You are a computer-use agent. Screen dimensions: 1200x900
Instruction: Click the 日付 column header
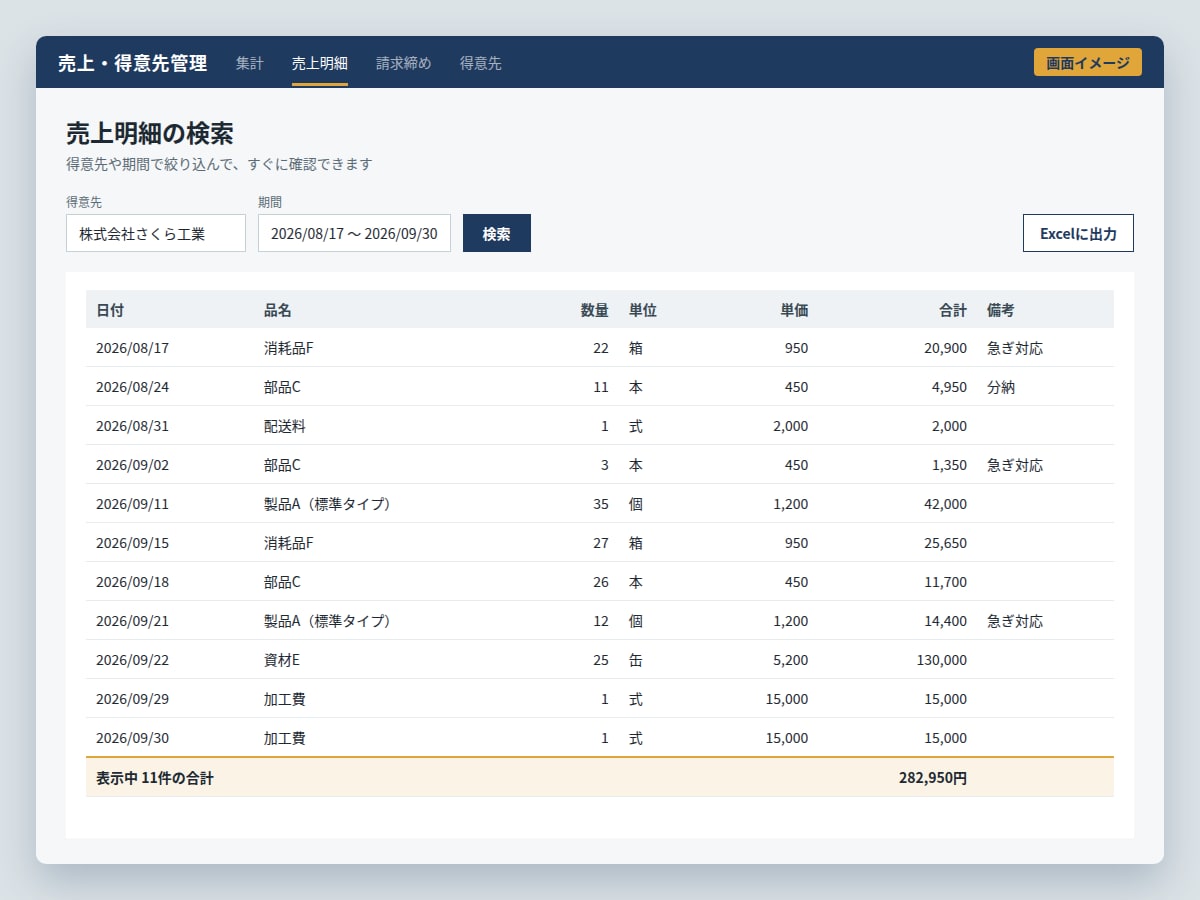110,310
